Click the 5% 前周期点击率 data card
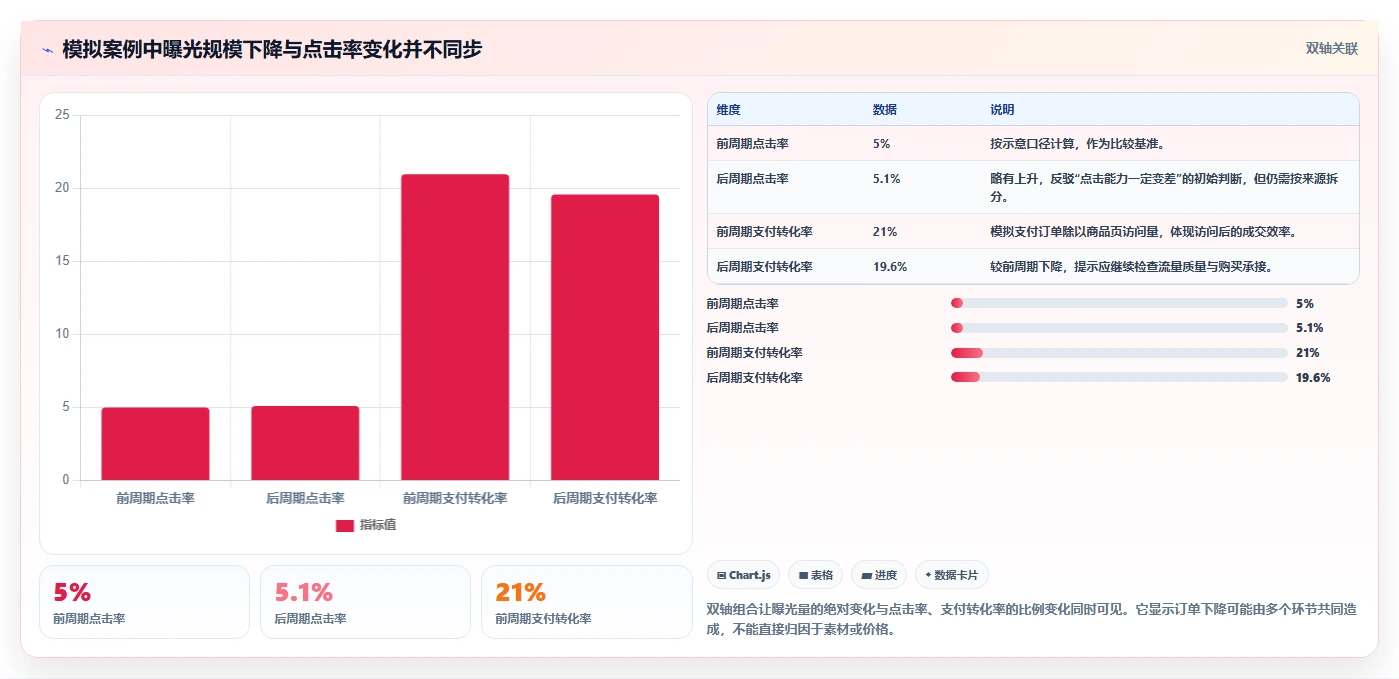 click(x=144, y=602)
